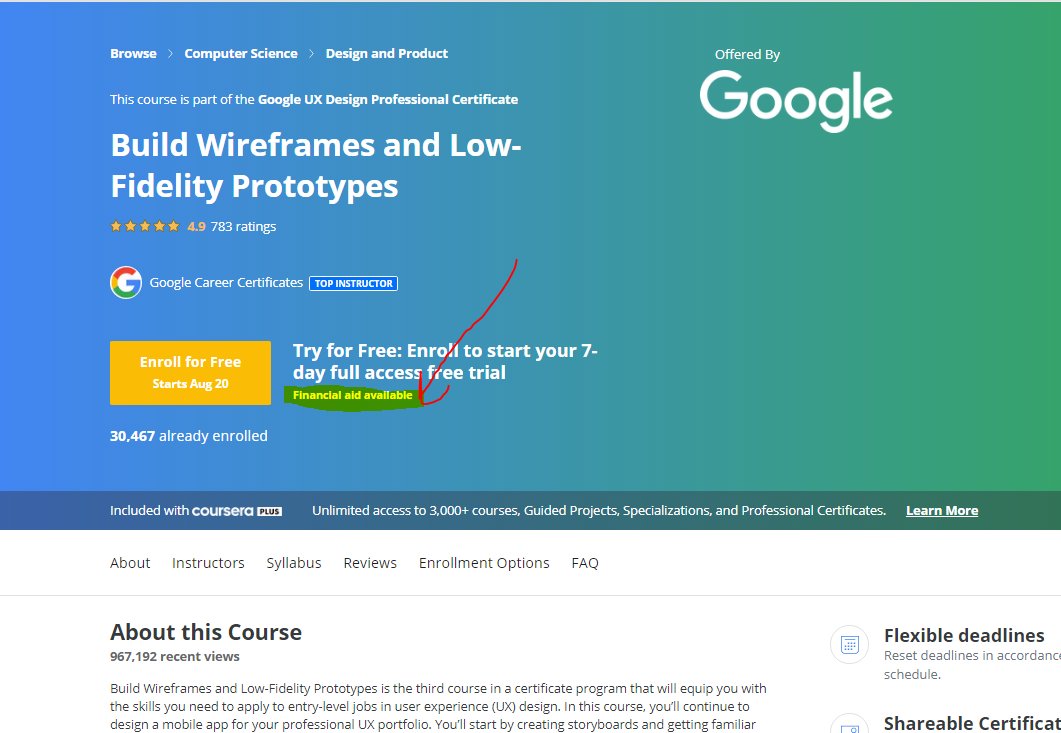Select the Enrollment Options tab
The width and height of the screenshot is (1061, 733).
point(484,563)
